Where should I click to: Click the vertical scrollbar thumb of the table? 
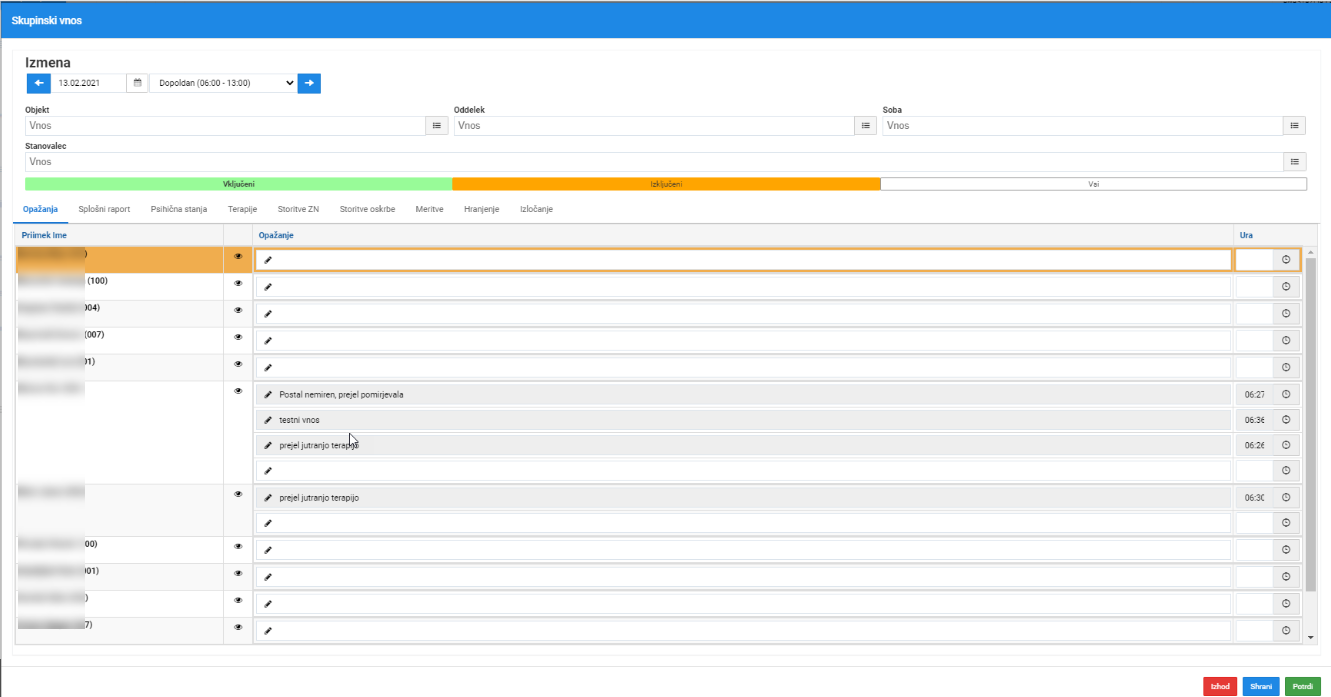[1311, 424]
